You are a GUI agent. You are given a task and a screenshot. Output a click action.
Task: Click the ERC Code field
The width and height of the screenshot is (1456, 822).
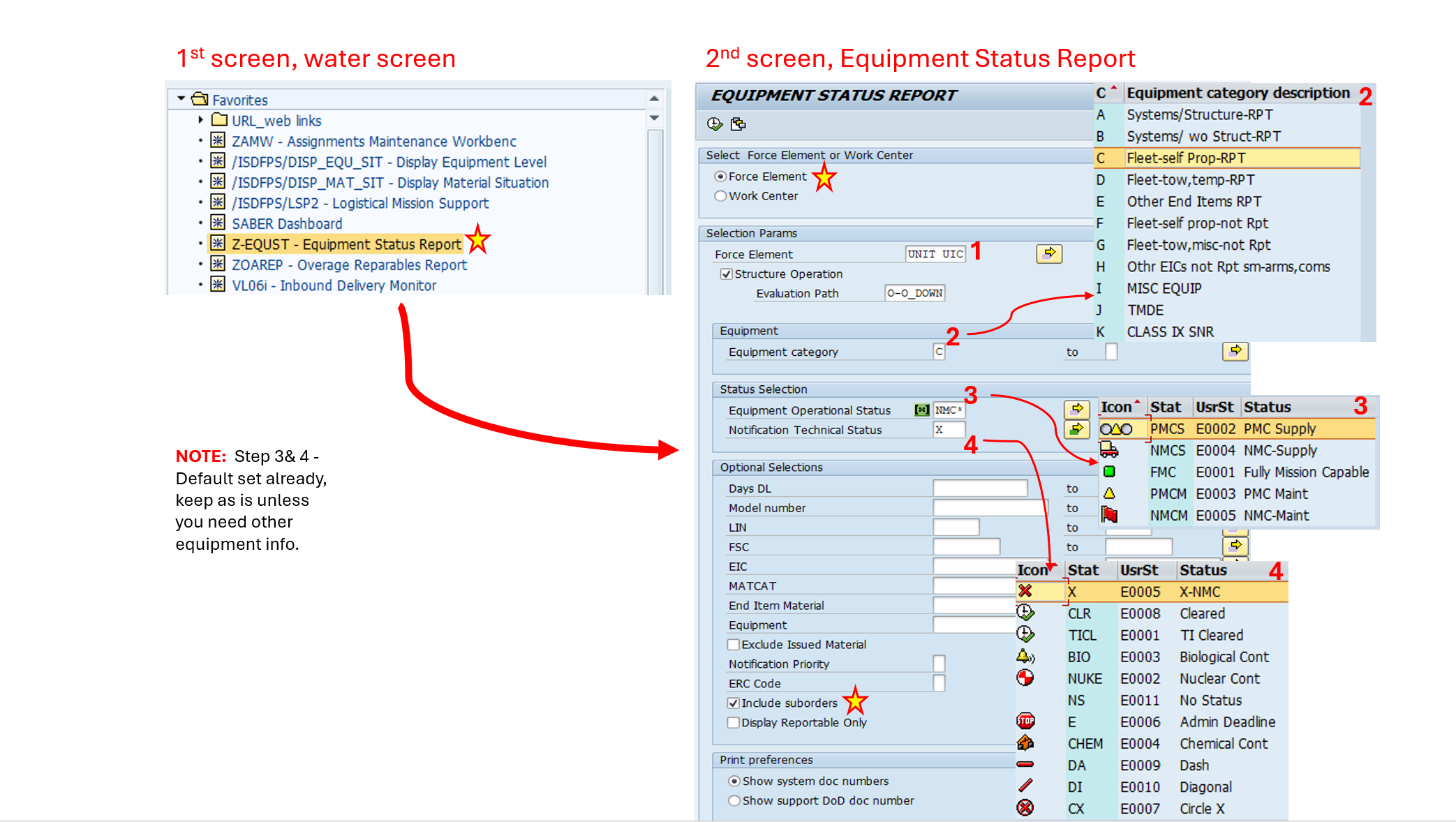(939, 683)
